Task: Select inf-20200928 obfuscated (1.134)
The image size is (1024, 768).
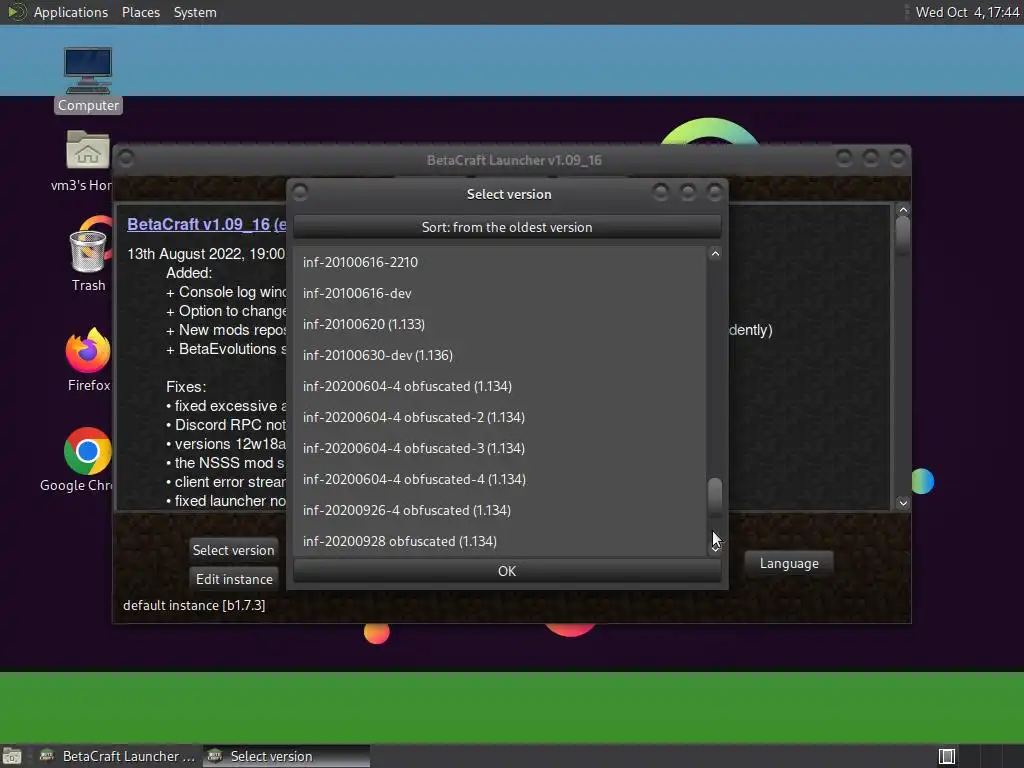Action: pyautogui.click(x=500, y=541)
